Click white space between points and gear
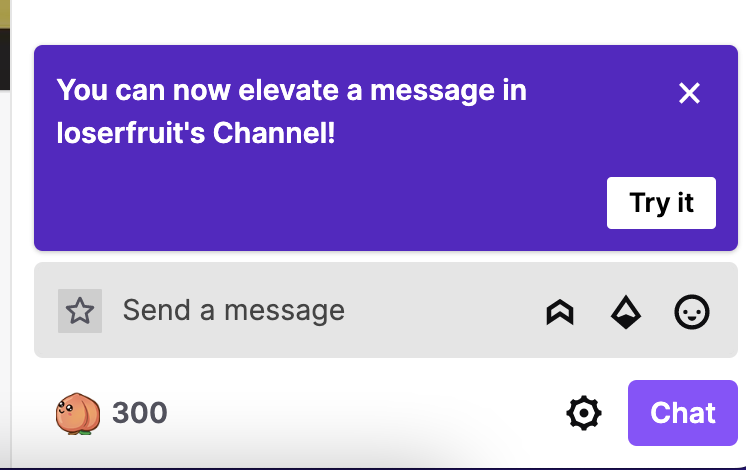This screenshot has height=470, width=746. pyautogui.click(x=370, y=413)
